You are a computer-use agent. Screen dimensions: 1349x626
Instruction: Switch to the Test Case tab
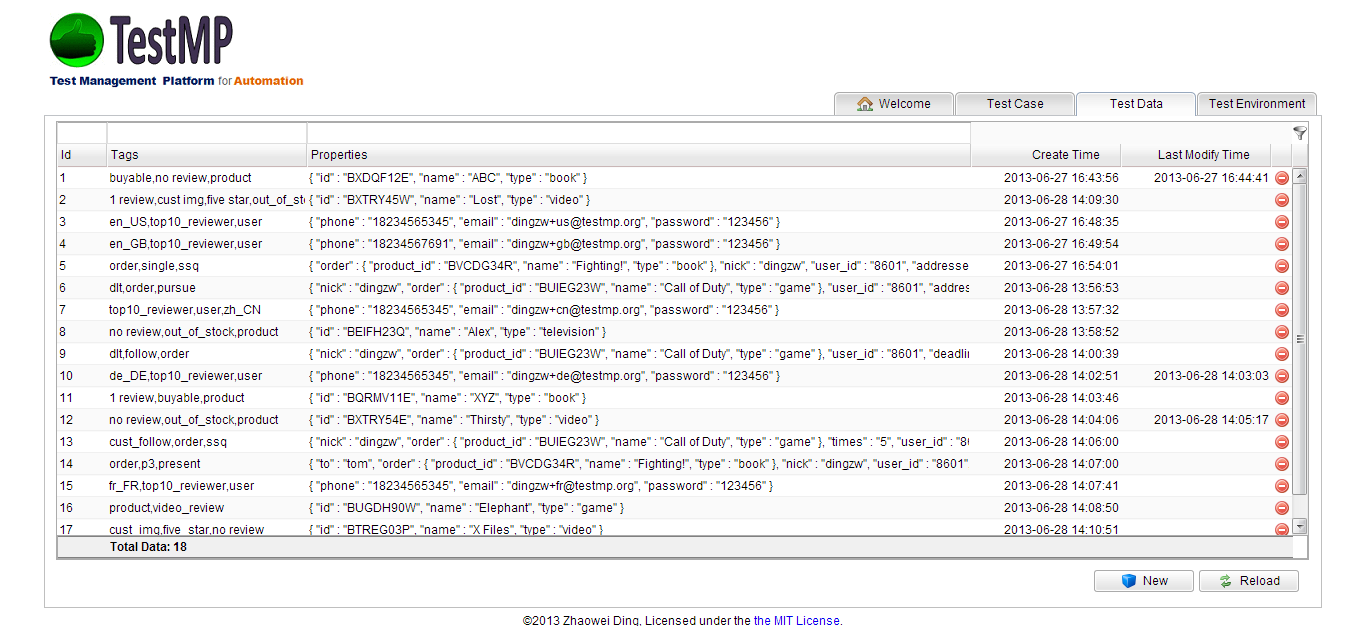tap(1014, 103)
